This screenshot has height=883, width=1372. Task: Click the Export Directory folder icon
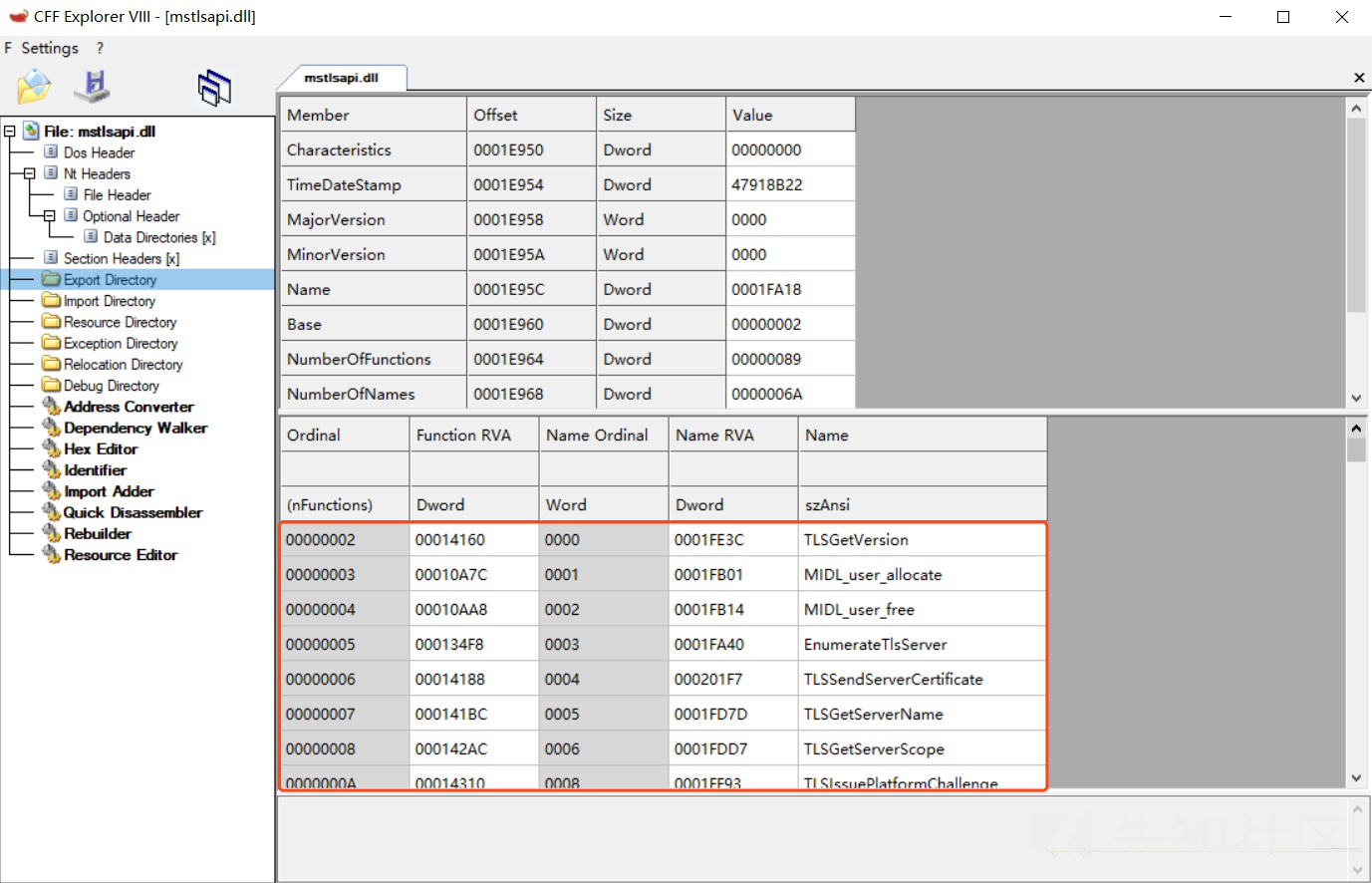(x=52, y=279)
